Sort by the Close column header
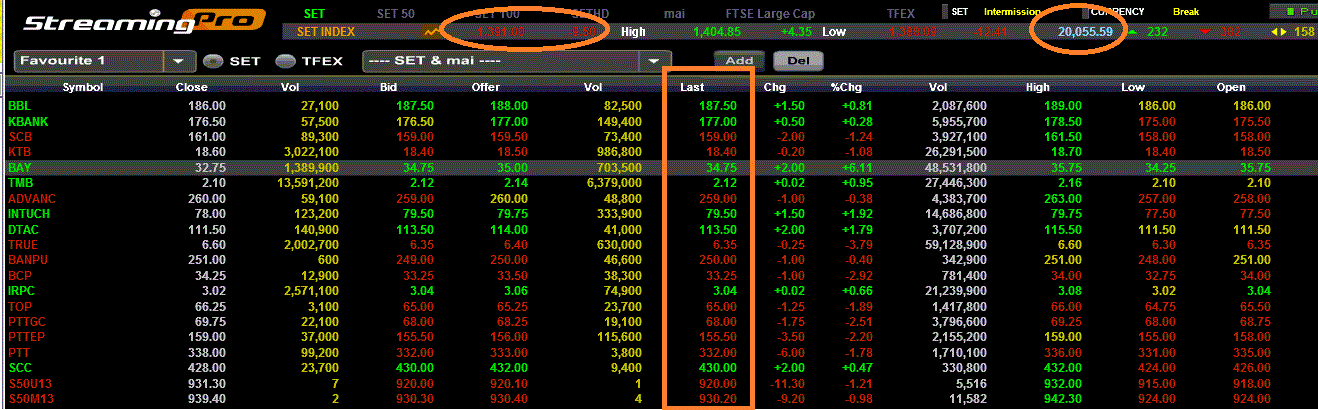Screen dimensions: 1318x410 pyautogui.click(x=191, y=87)
